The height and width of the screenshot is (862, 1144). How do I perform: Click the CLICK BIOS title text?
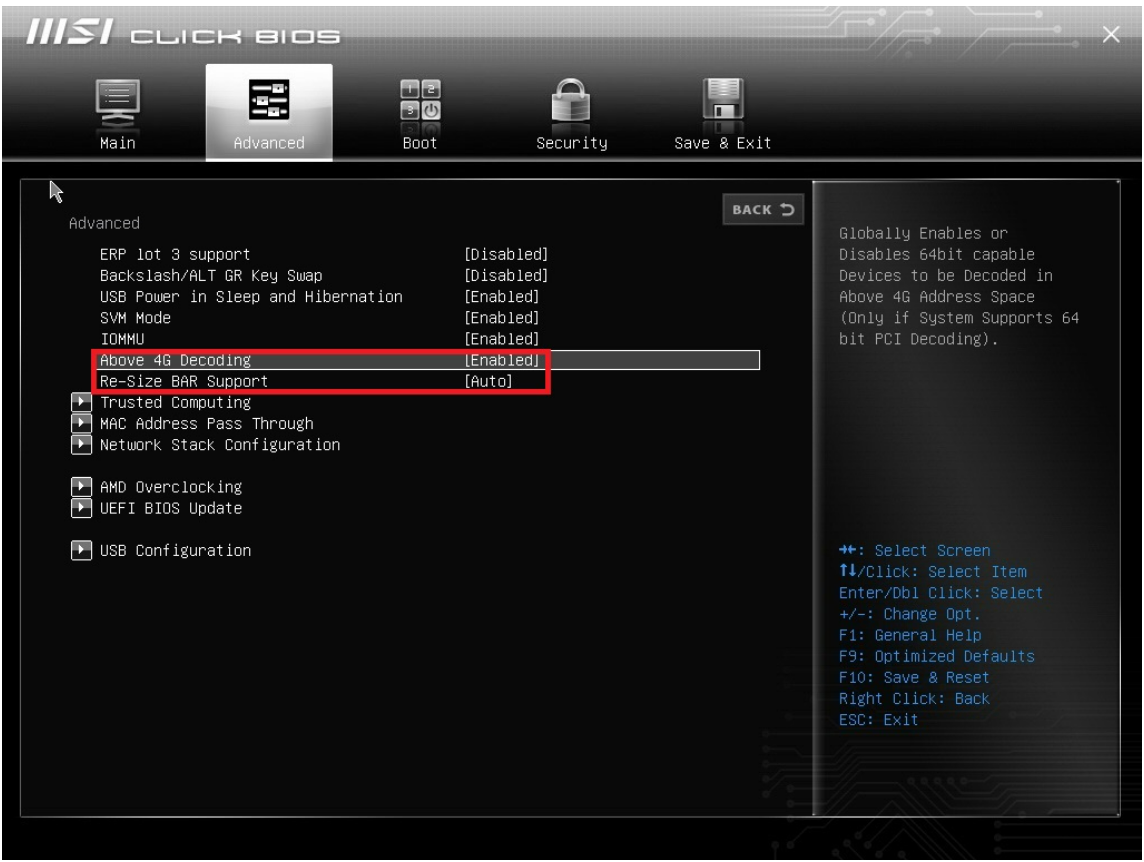click(x=235, y=36)
